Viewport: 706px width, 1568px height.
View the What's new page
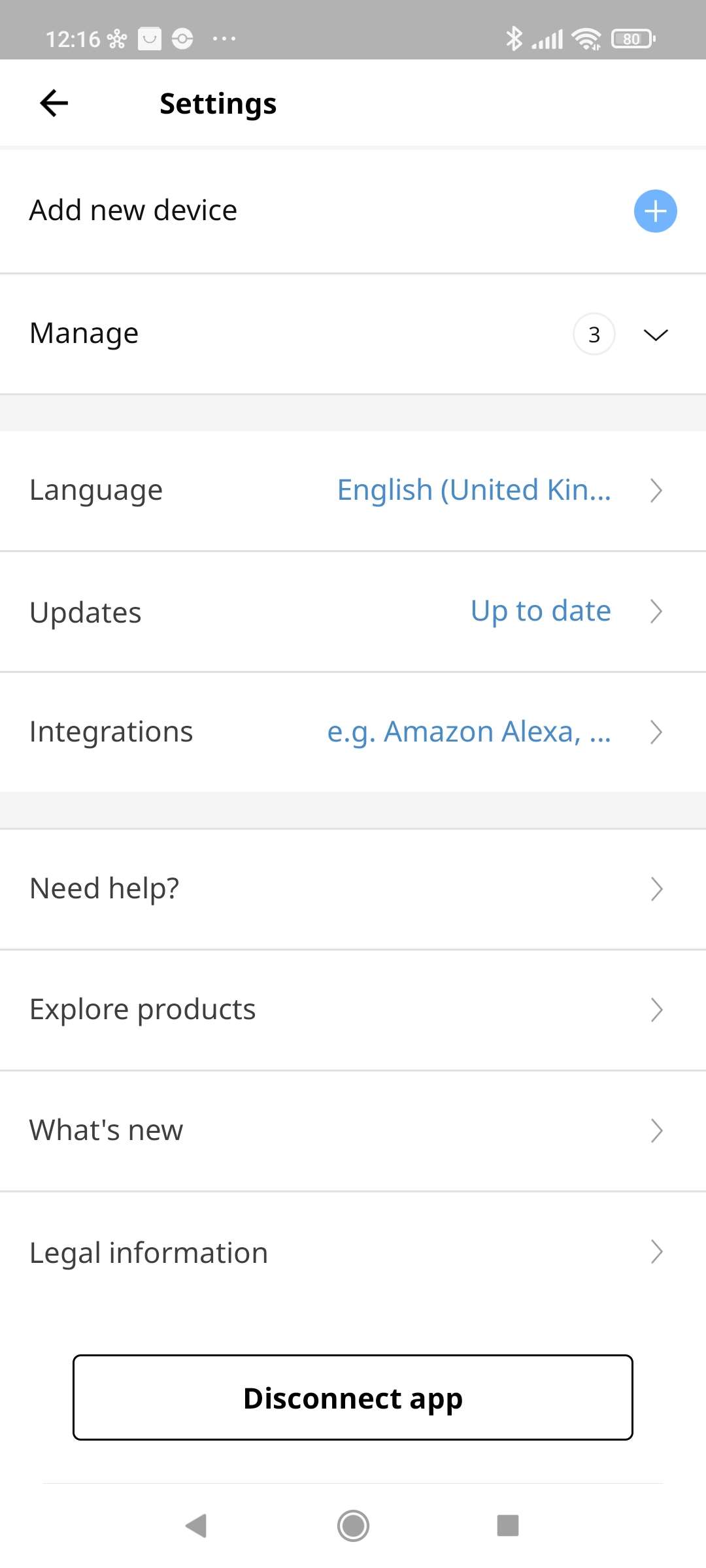(107, 1130)
